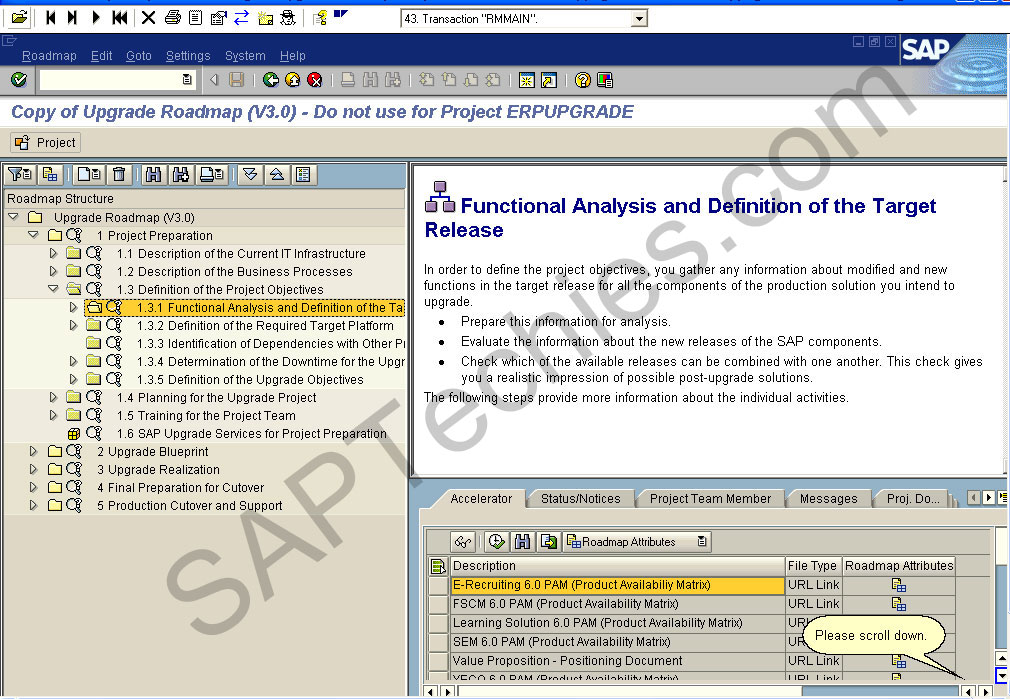Click the open file icon in the tutorial player toolbar

[x=20, y=17]
